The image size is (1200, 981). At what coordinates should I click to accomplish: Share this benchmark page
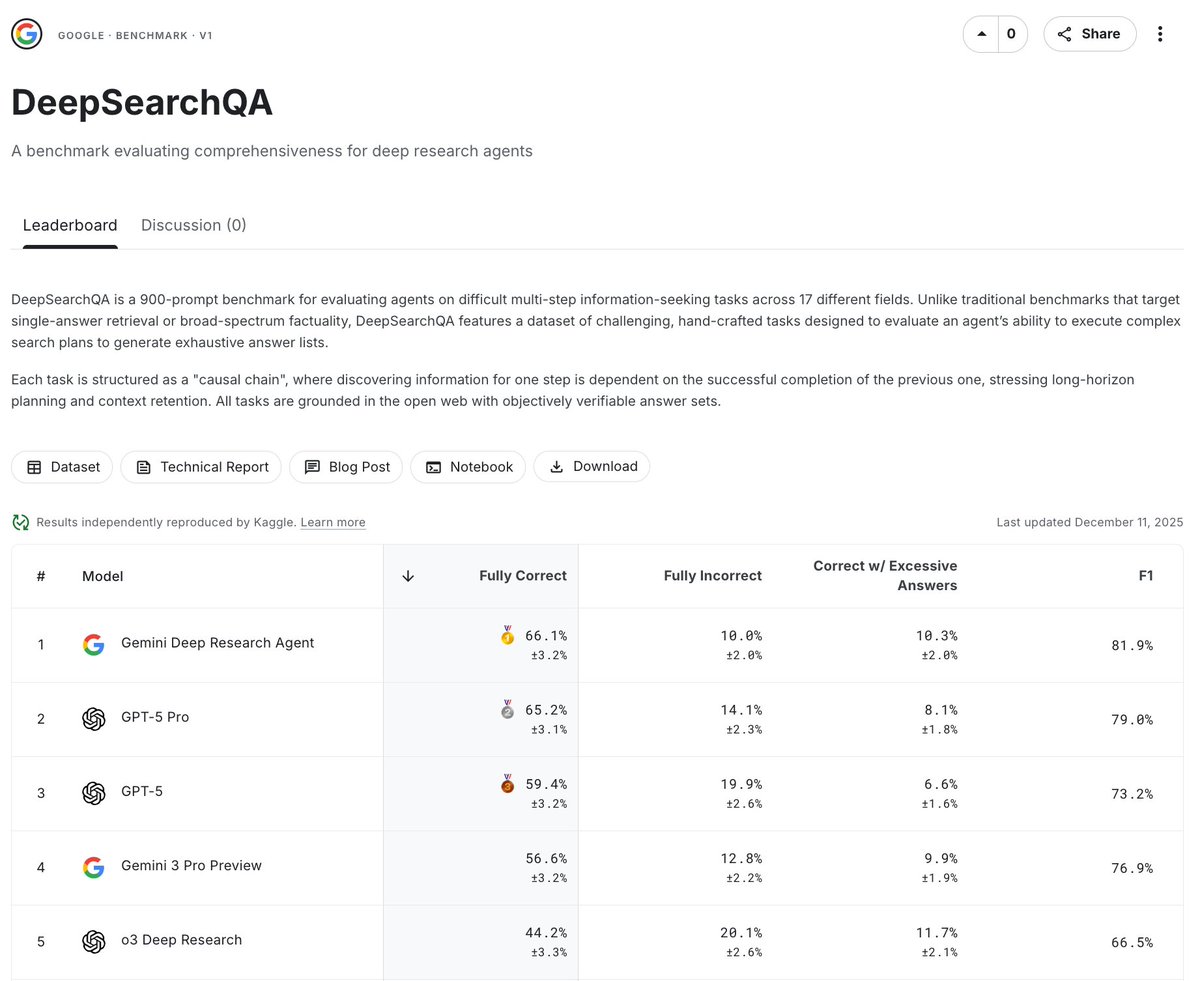click(1089, 34)
